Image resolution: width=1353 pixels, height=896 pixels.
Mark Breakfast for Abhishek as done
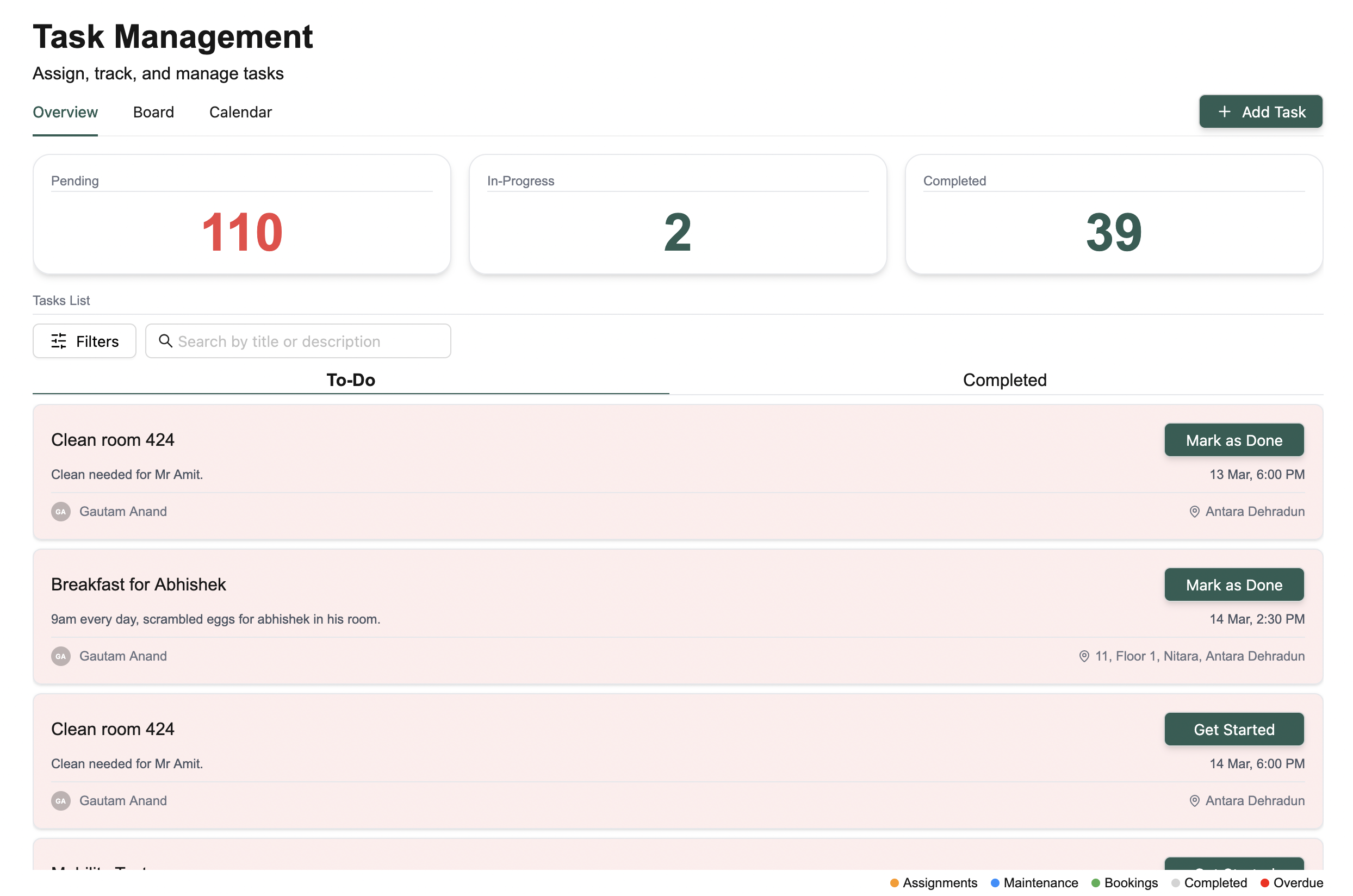click(1233, 584)
